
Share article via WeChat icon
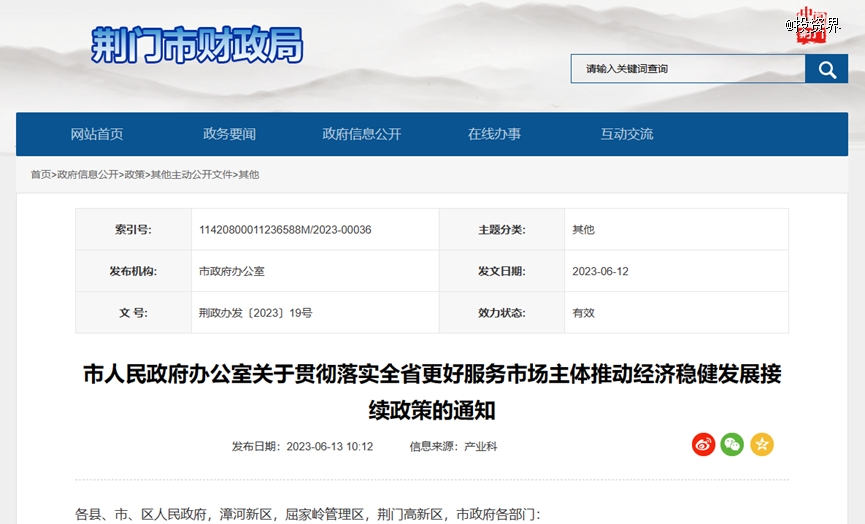click(732, 445)
